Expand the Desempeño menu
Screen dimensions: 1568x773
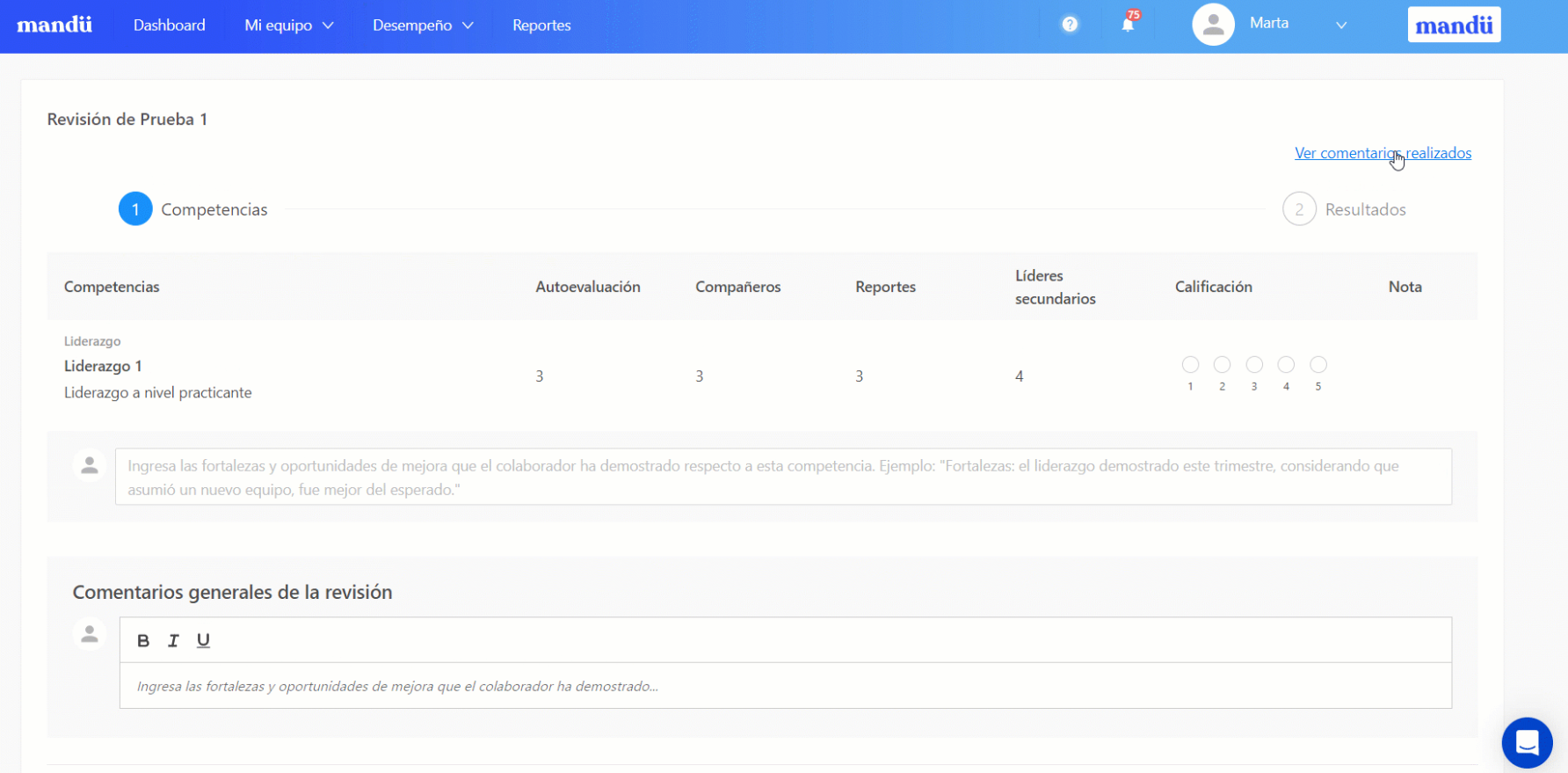coord(423,26)
